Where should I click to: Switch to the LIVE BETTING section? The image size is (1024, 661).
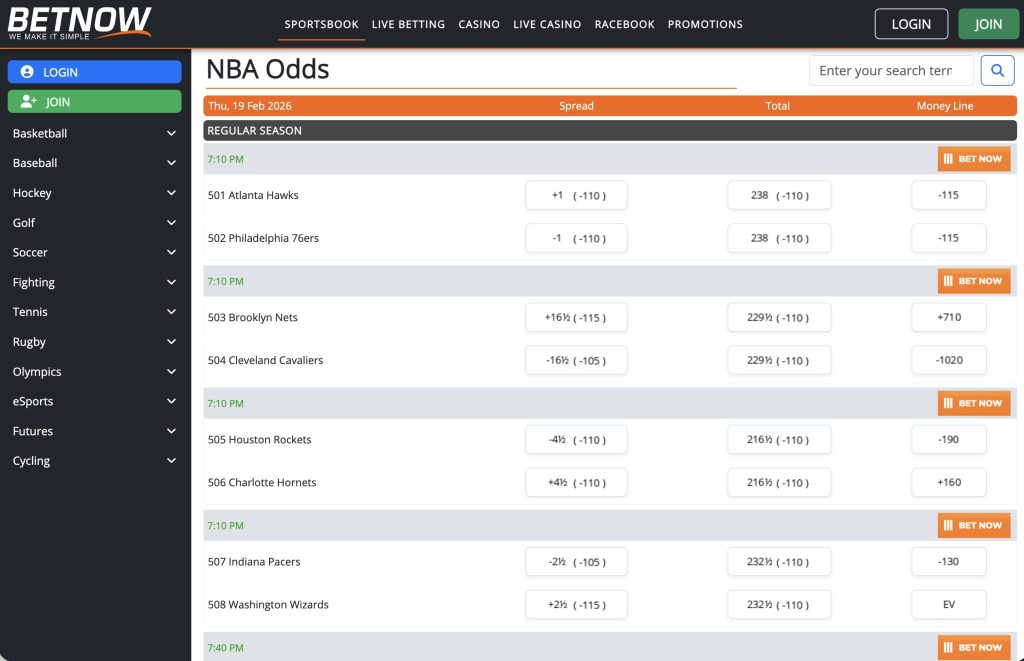[x=408, y=24]
